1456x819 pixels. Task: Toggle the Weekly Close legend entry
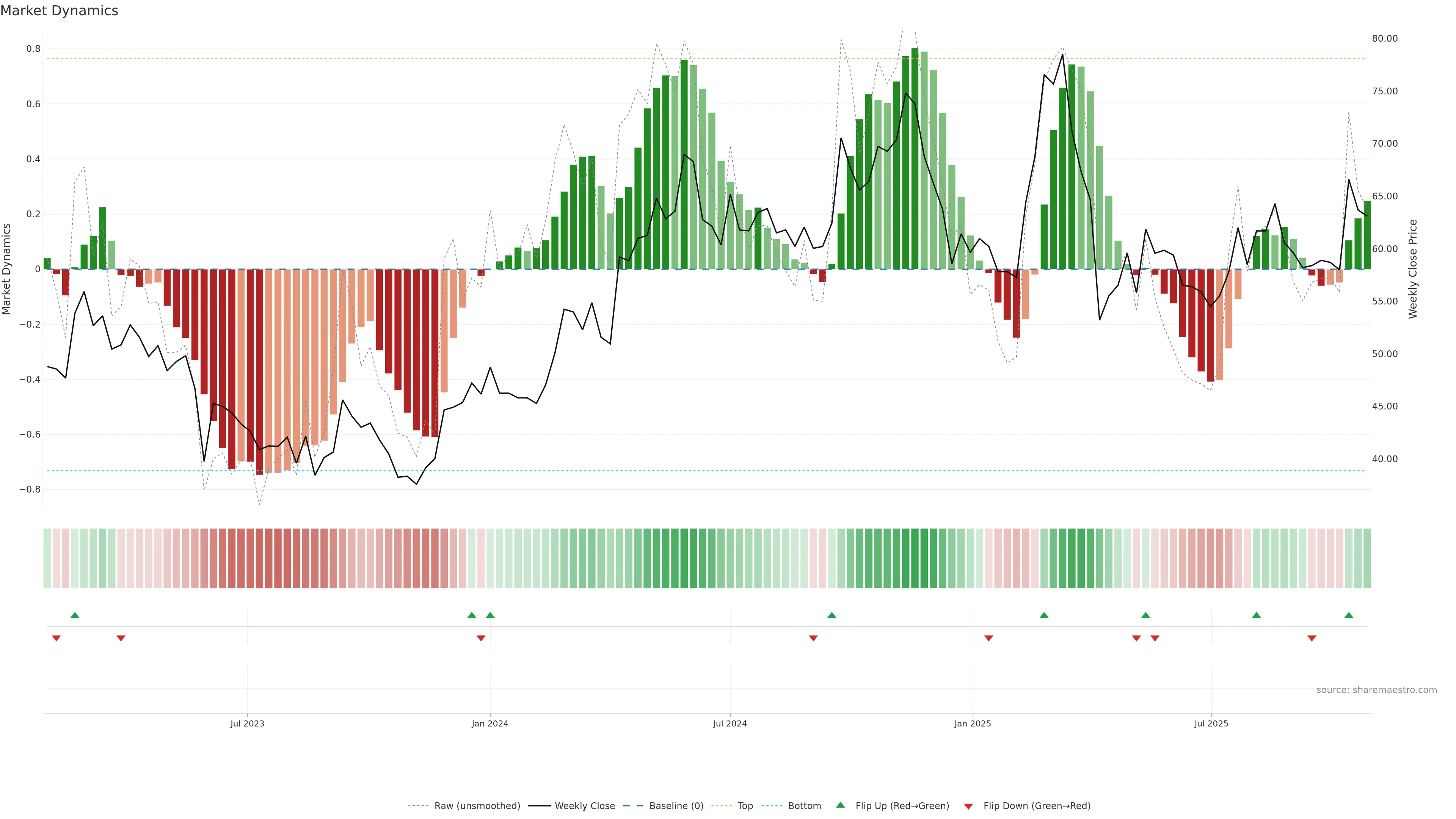click(584, 806)
